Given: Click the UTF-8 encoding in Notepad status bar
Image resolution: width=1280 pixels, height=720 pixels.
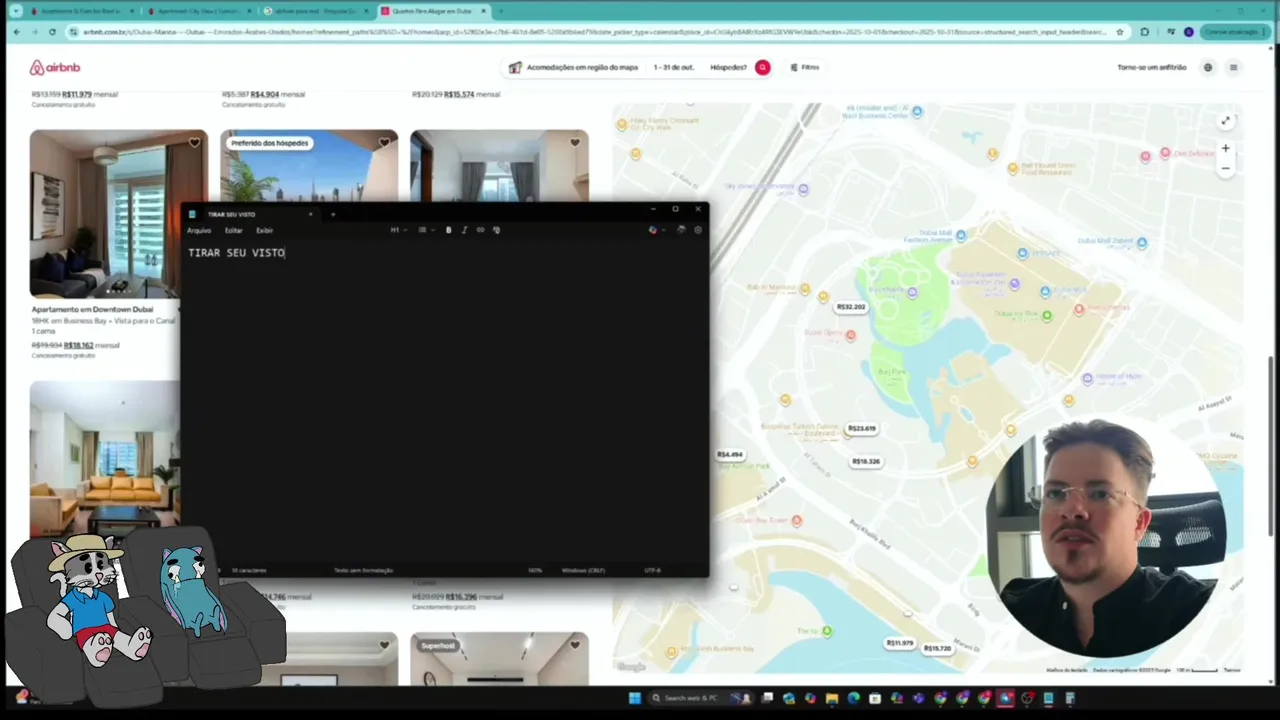Looking at the screenshot, I should point(652,570).
